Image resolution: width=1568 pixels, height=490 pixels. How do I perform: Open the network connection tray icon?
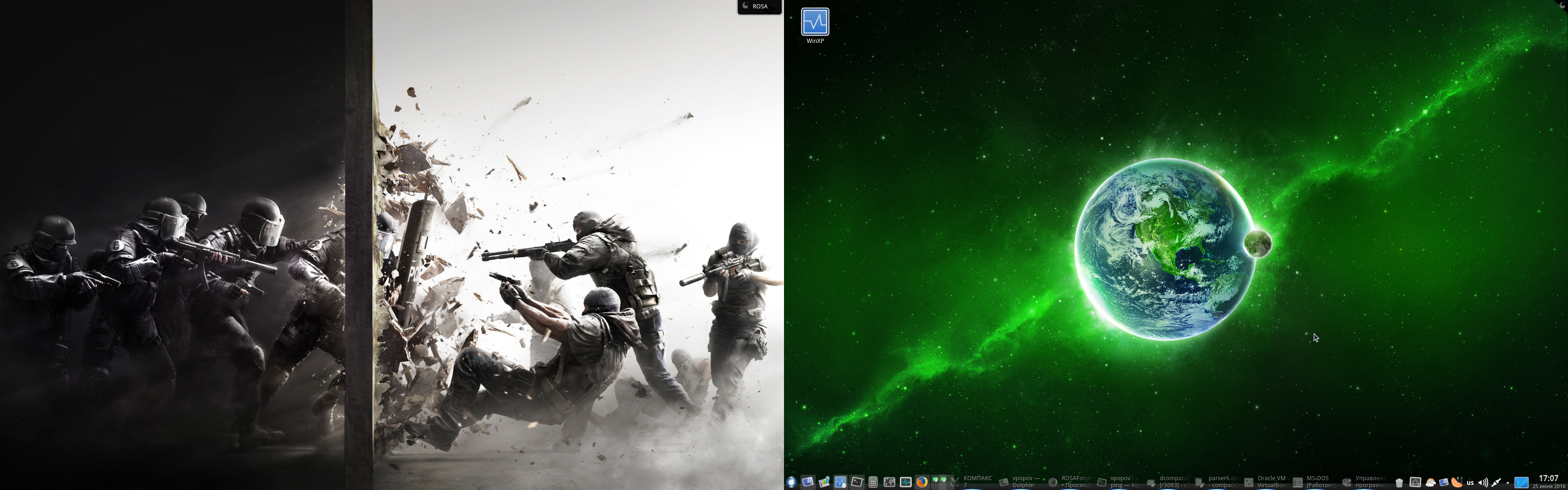point(1496,483)
